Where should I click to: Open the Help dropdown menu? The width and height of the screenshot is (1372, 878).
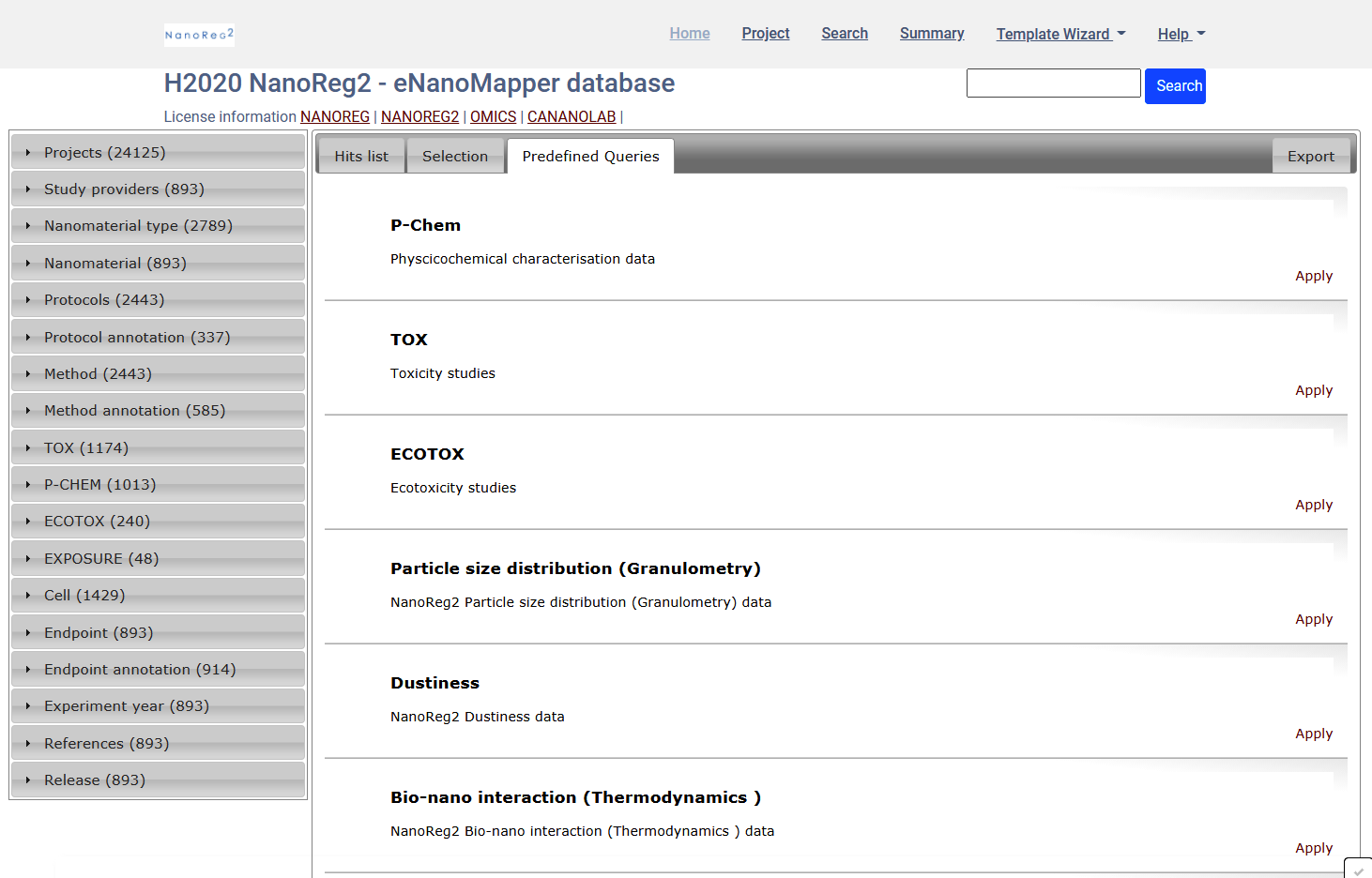(x=1180, y=34)
